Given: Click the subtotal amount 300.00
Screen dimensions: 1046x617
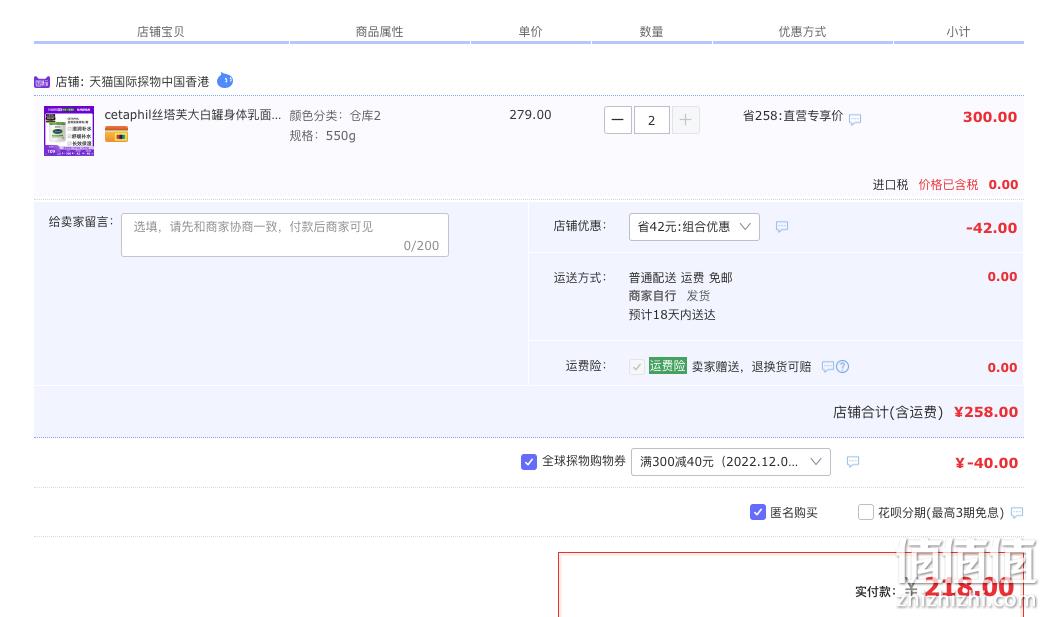Looking at the screenshot, I should click(989, 117).
